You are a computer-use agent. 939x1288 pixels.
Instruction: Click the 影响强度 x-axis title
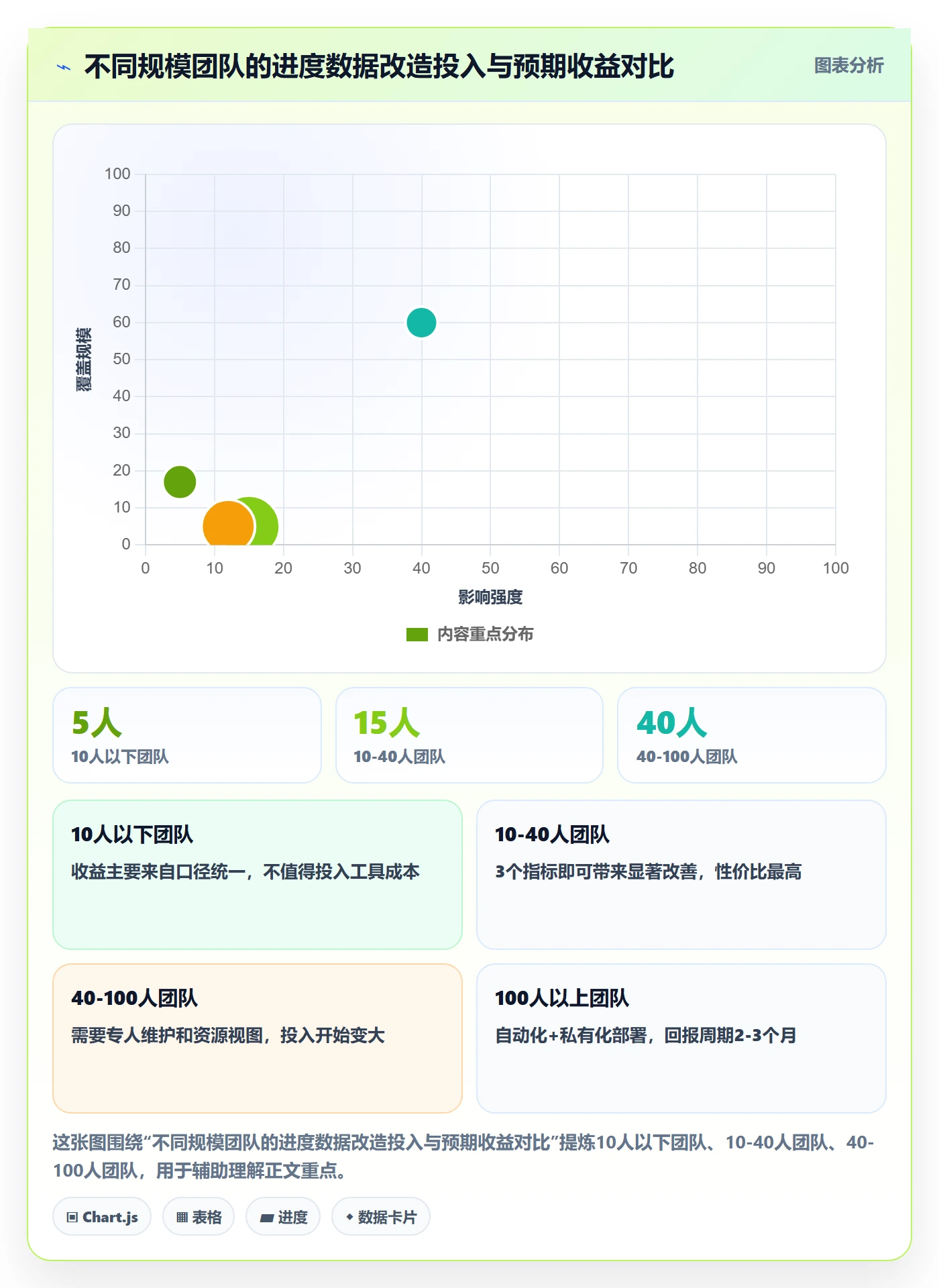pos(490,597)
